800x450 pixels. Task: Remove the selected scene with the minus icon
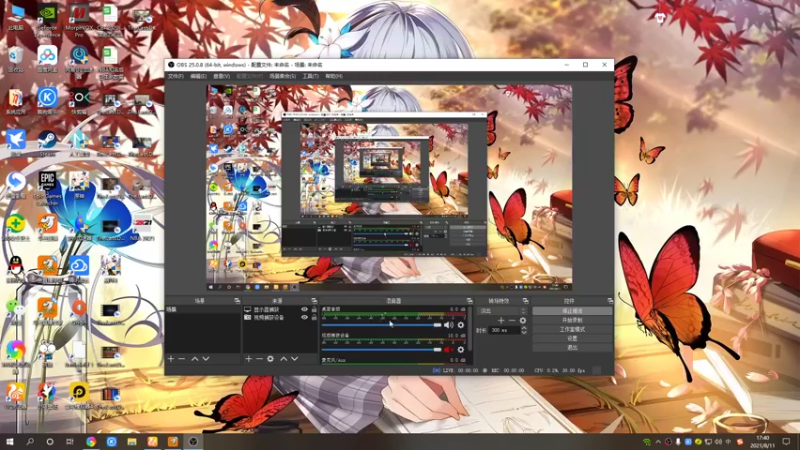(182, 359)
